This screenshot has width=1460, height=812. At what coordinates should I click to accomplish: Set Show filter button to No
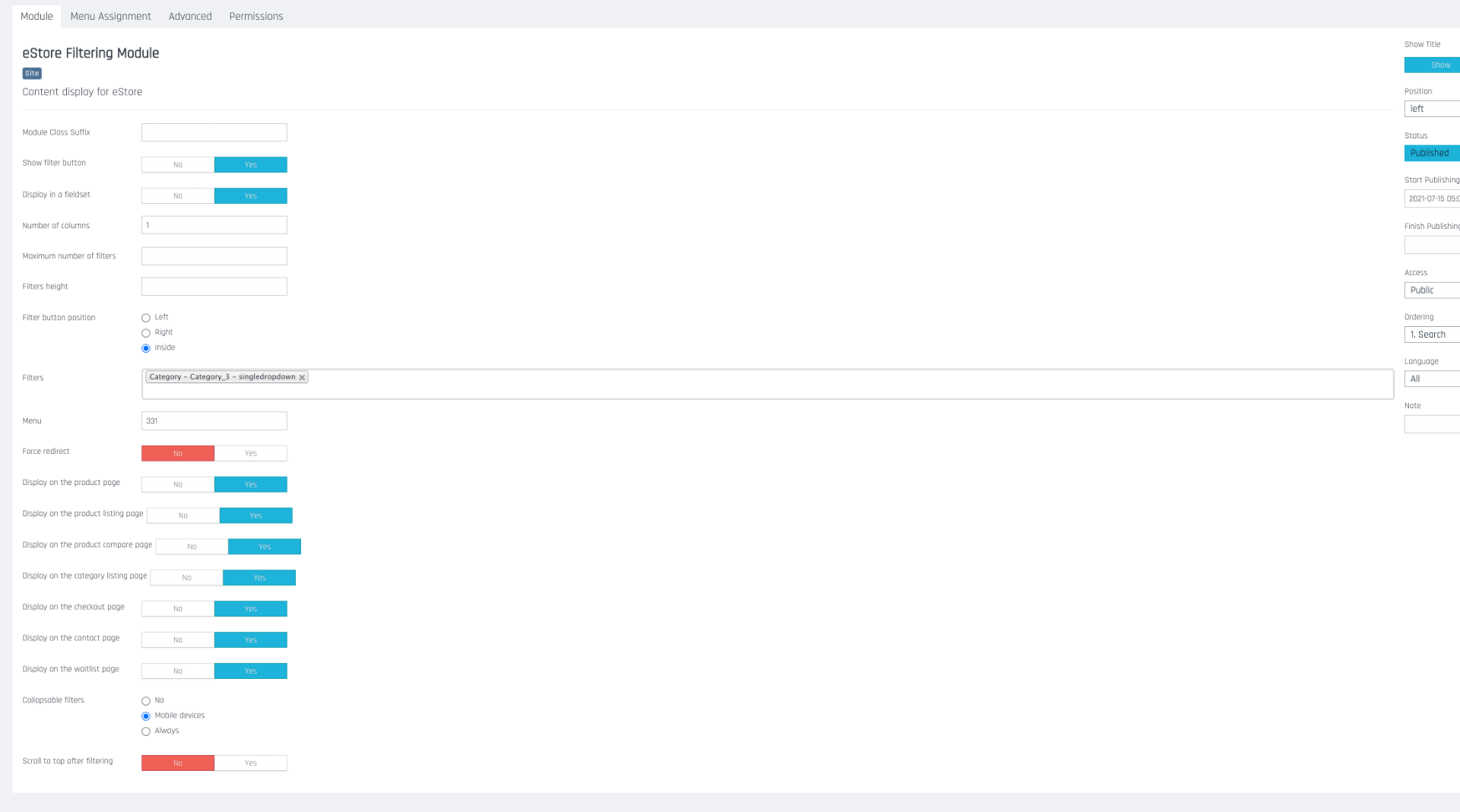(178, 165)
